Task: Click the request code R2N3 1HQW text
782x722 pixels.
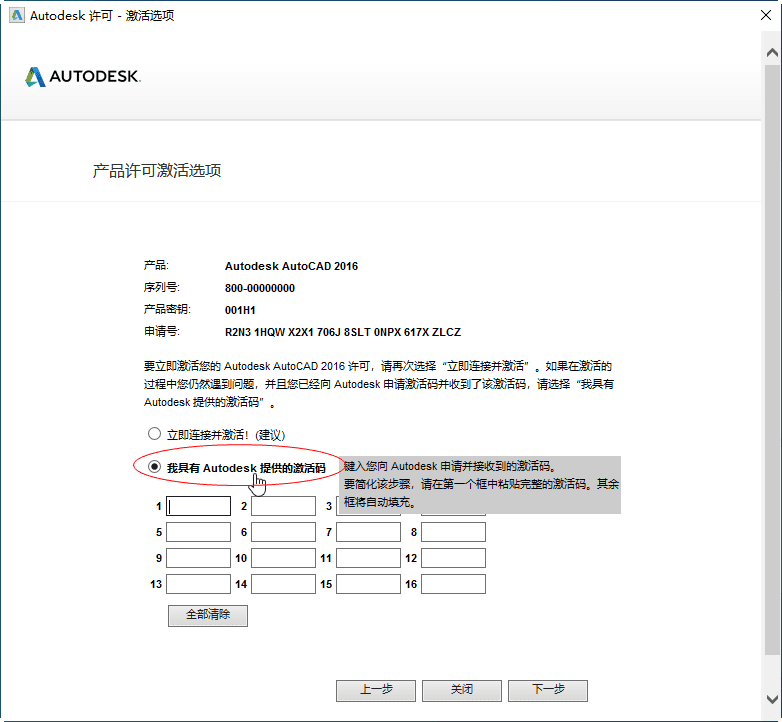Action: [343, 332]
